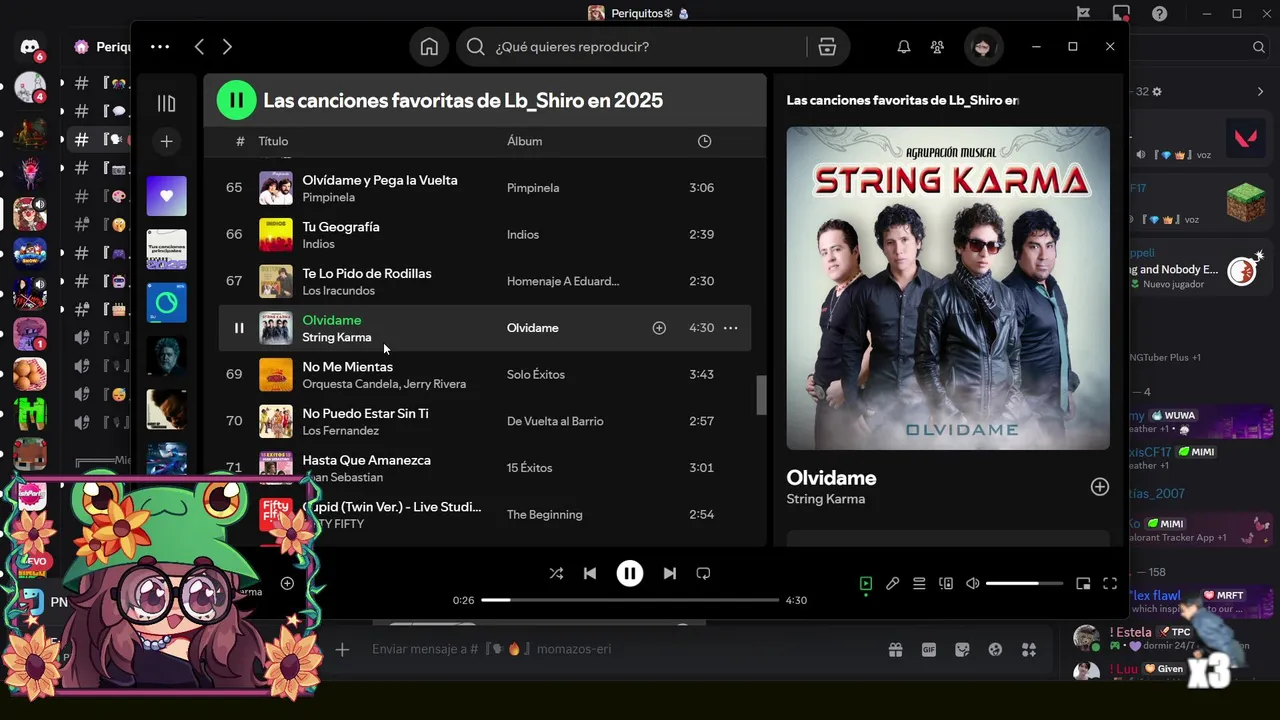Screen dimensions: 1280x720
Task: Mute with the volume speaker icon
Action: coord(973,583)
